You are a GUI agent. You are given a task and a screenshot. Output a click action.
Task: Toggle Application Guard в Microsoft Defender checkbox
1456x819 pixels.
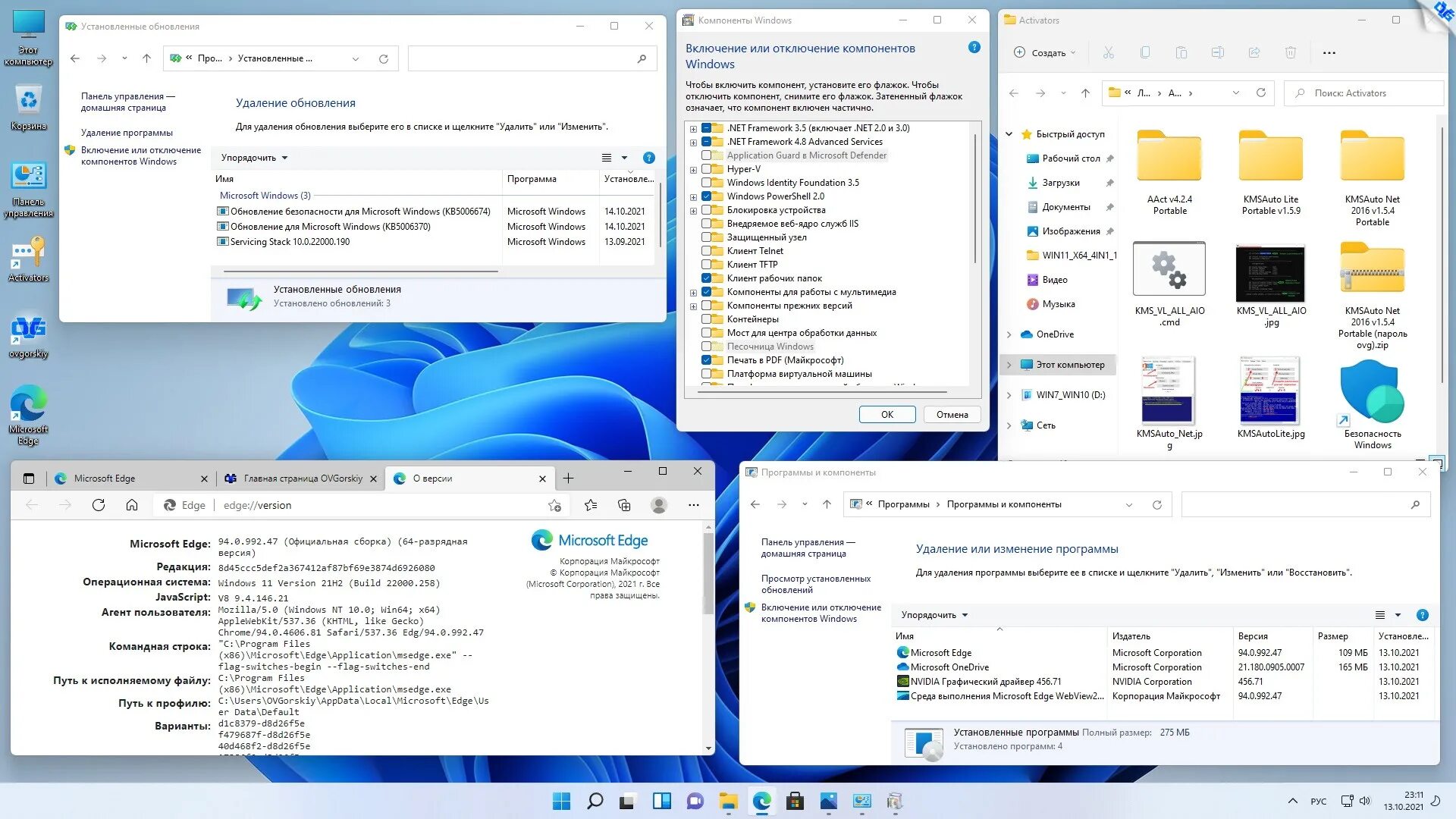(707, 155)
